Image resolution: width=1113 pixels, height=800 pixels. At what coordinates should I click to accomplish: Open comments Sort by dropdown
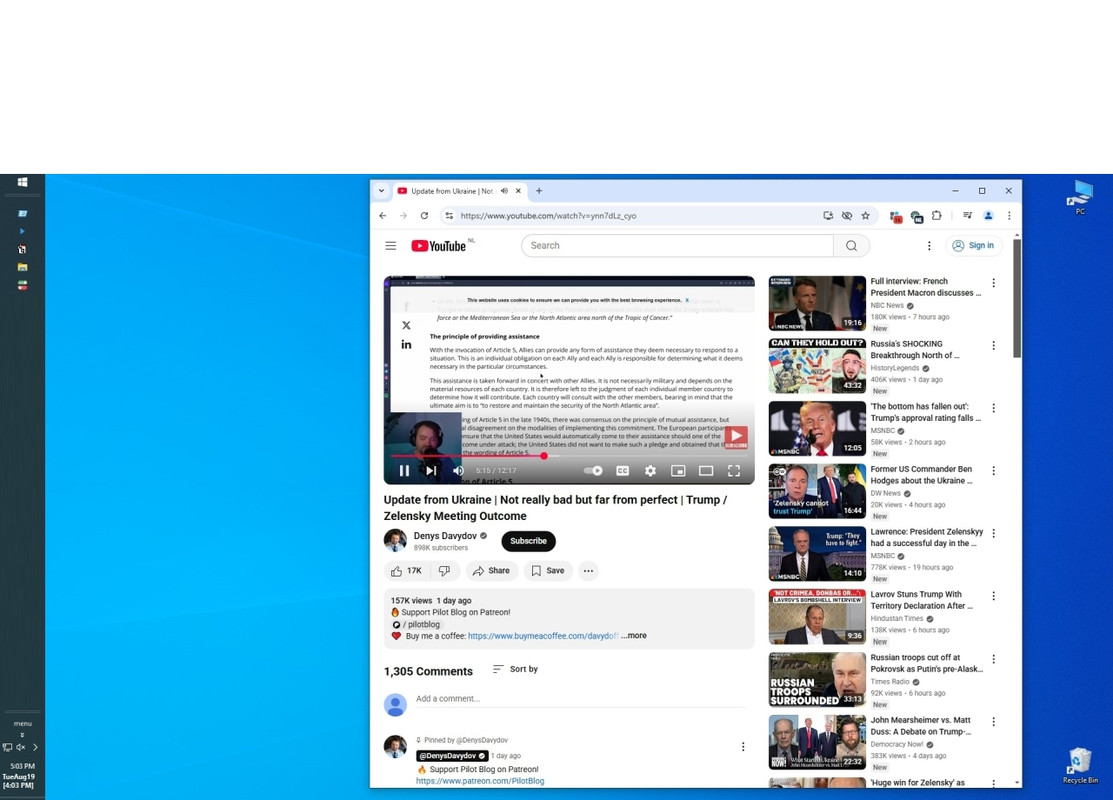(x=516, y=669)
